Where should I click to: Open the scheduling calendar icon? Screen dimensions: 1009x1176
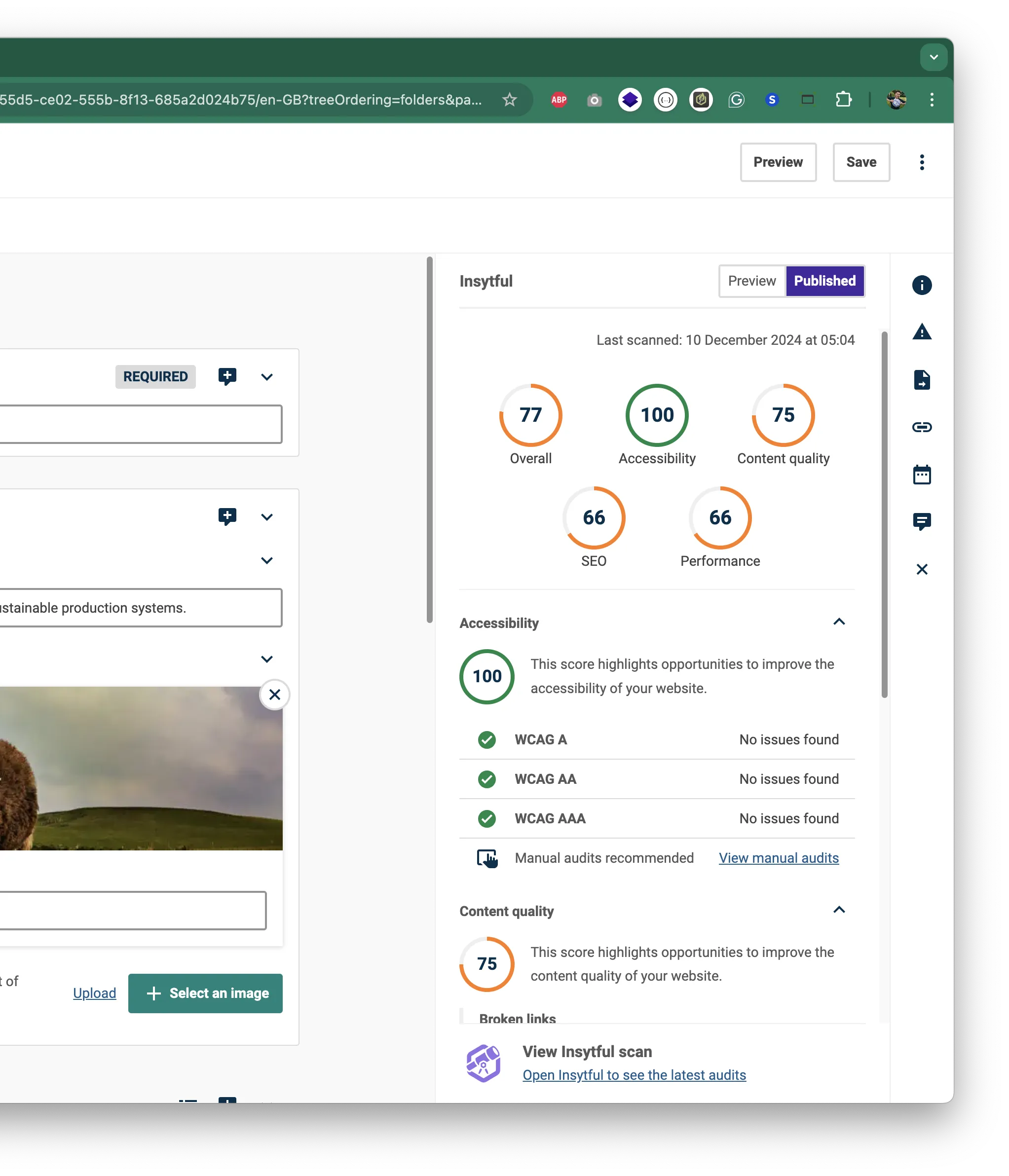coord(922,475)
